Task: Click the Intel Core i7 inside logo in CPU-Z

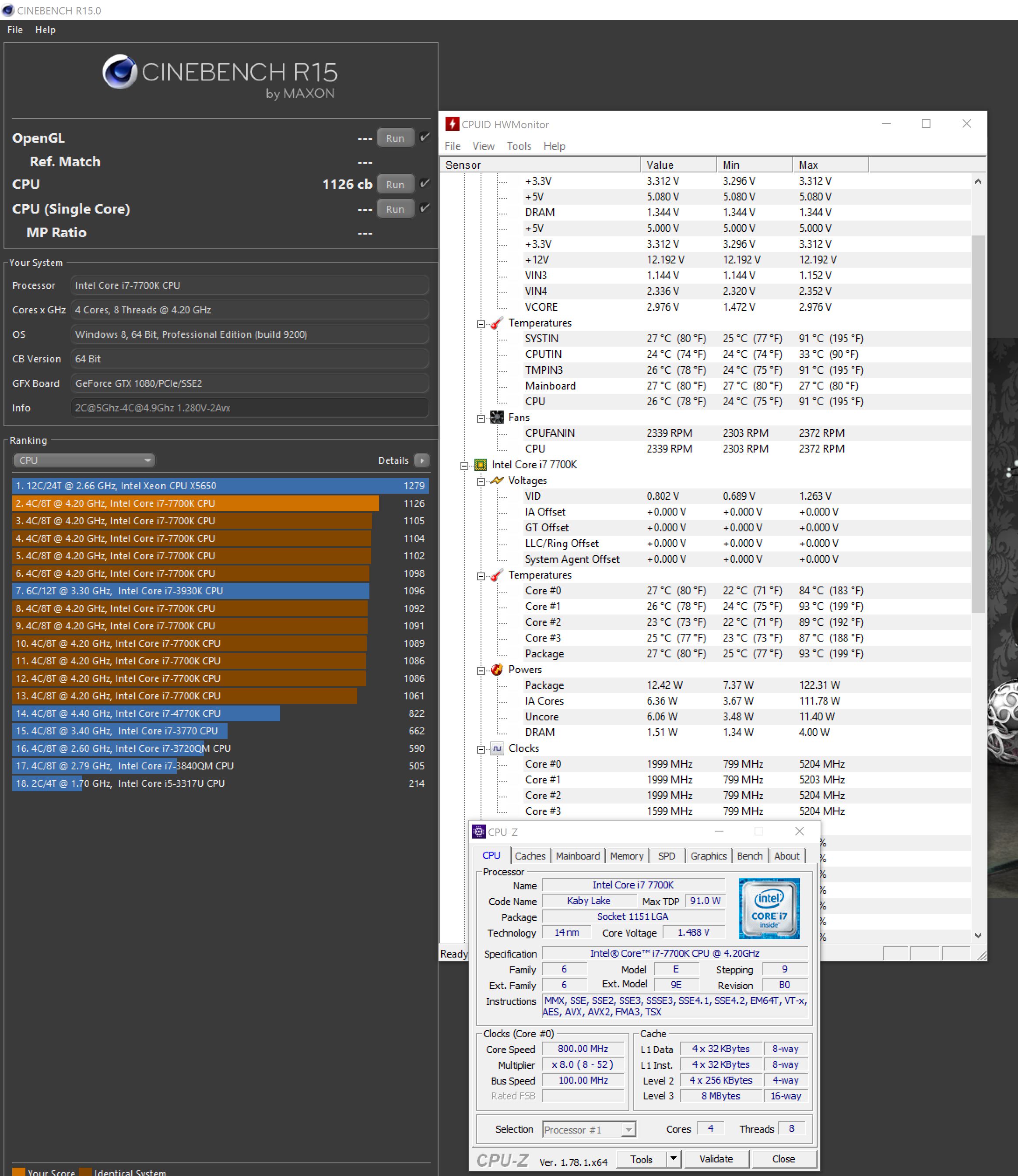Action: pyautogui.click(x=769, y=909)
